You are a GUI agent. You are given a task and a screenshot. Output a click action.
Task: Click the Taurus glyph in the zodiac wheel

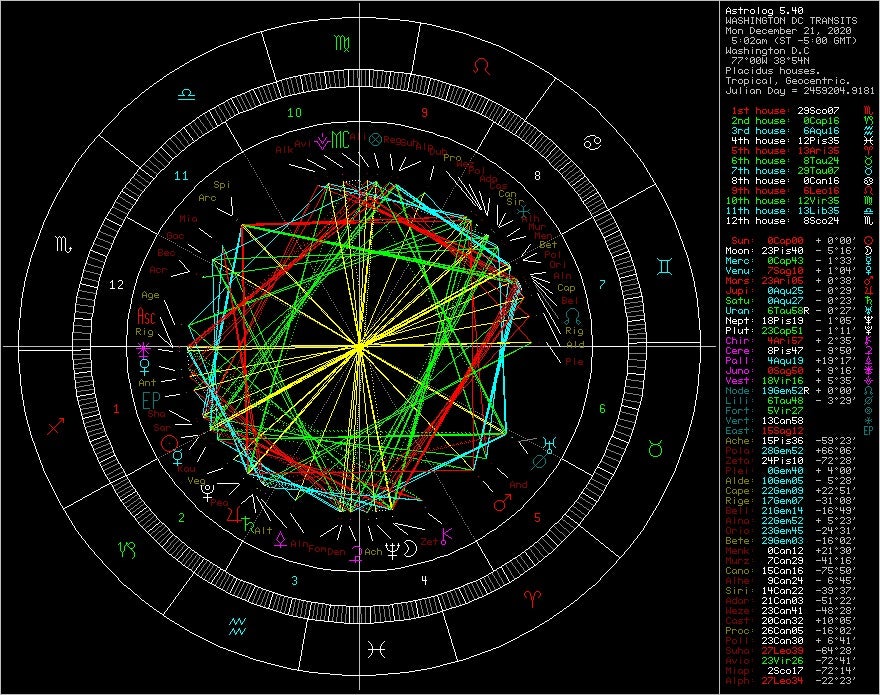point(656,449)
